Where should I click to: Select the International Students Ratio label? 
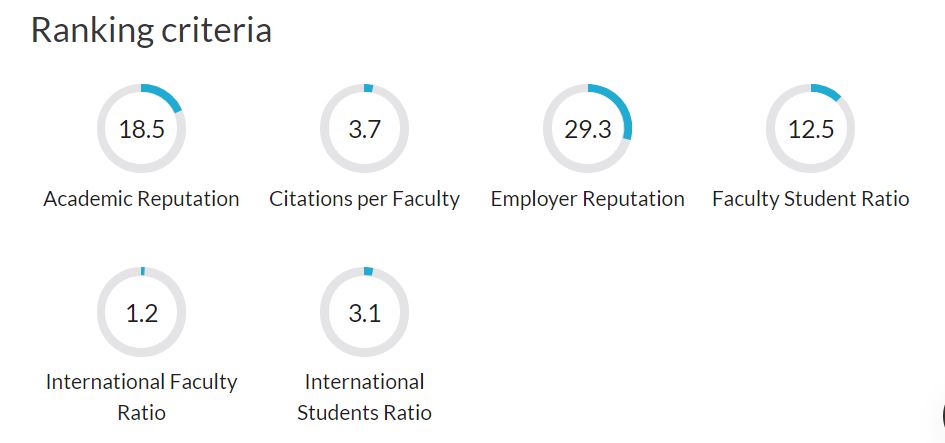pyautogui.click(x=365, y=397)
